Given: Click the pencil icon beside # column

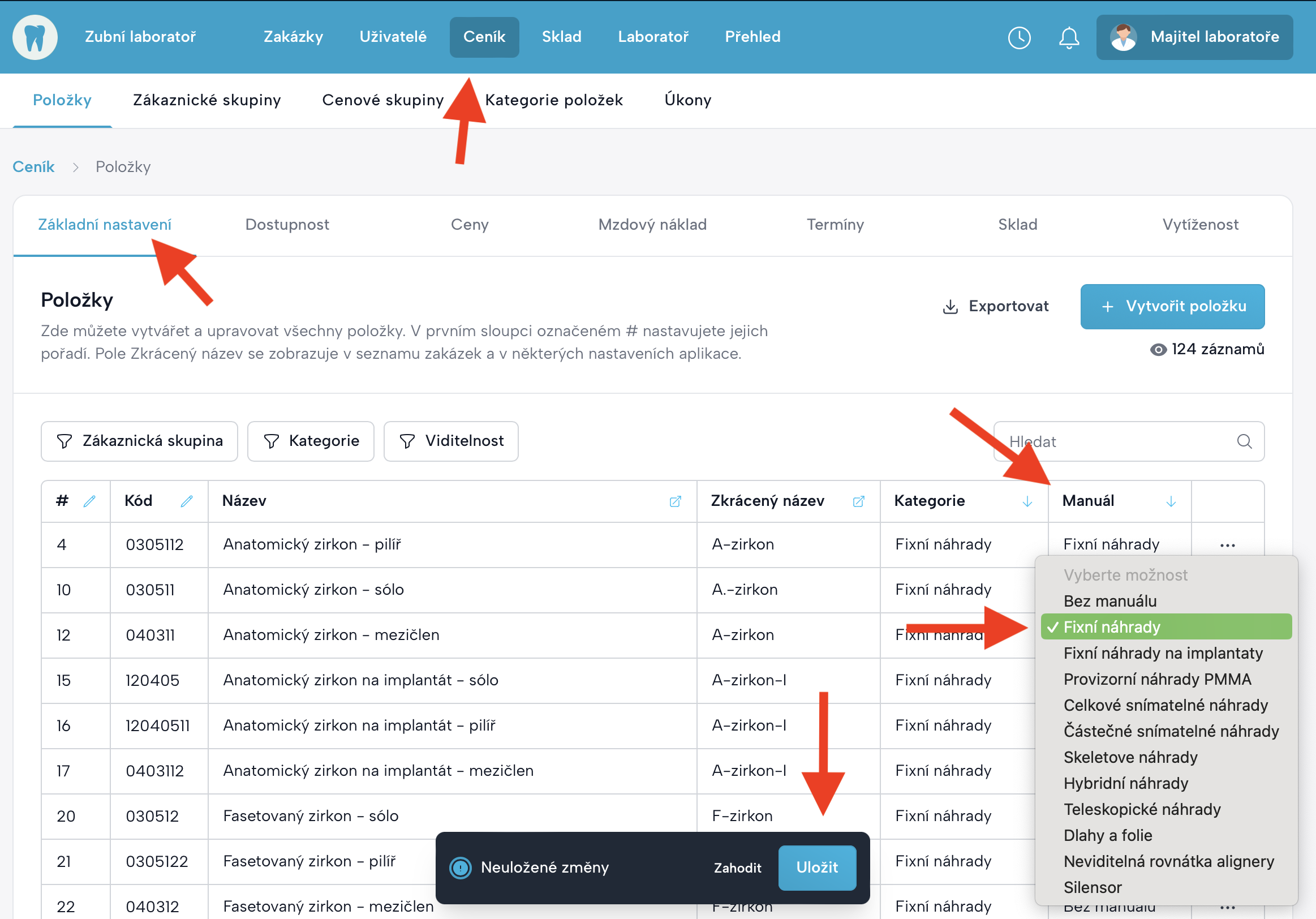Looking at the screenshot, I should [x=89, y=501].
